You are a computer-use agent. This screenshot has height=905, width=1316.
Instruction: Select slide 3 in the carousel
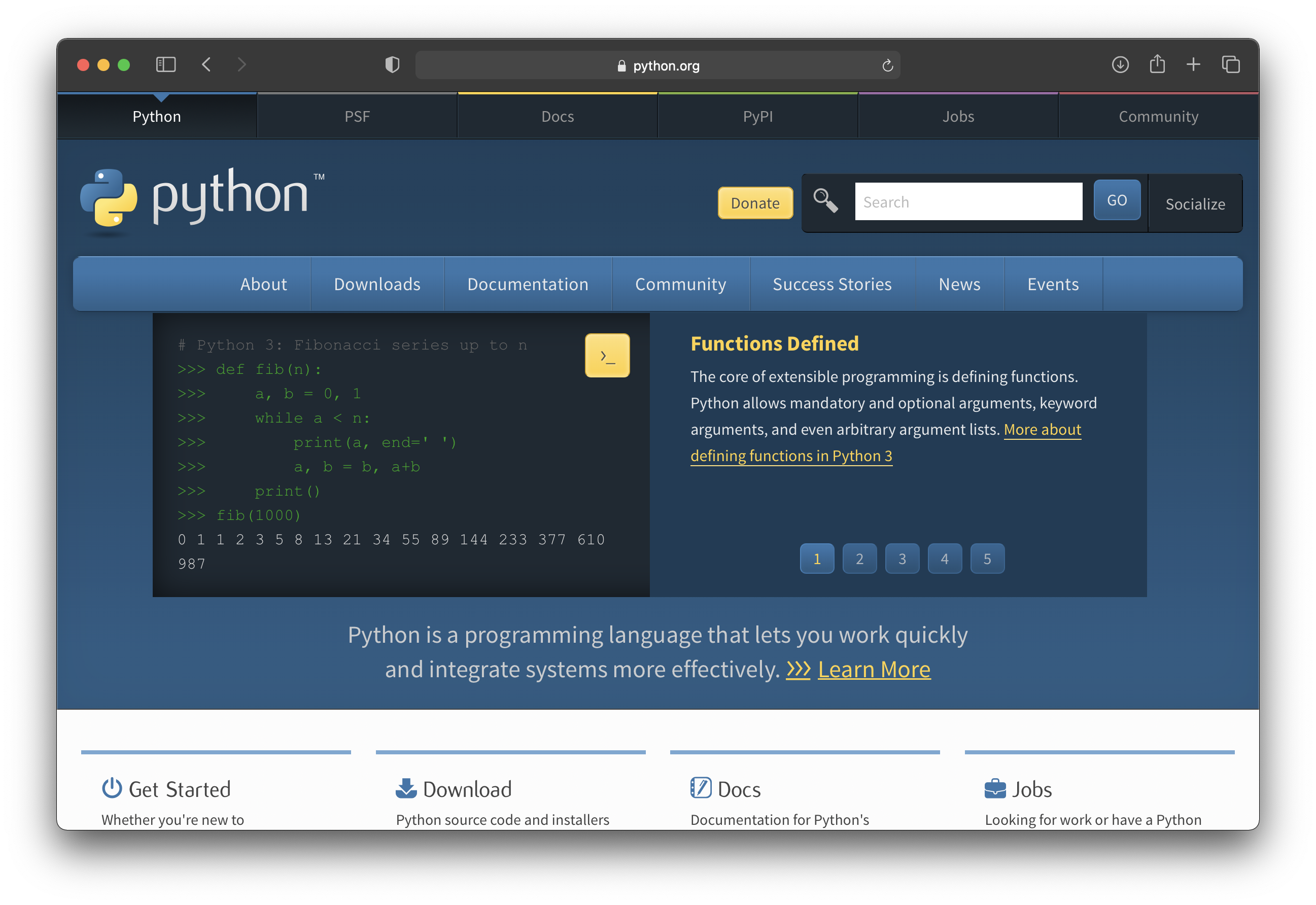coord(902,559)
